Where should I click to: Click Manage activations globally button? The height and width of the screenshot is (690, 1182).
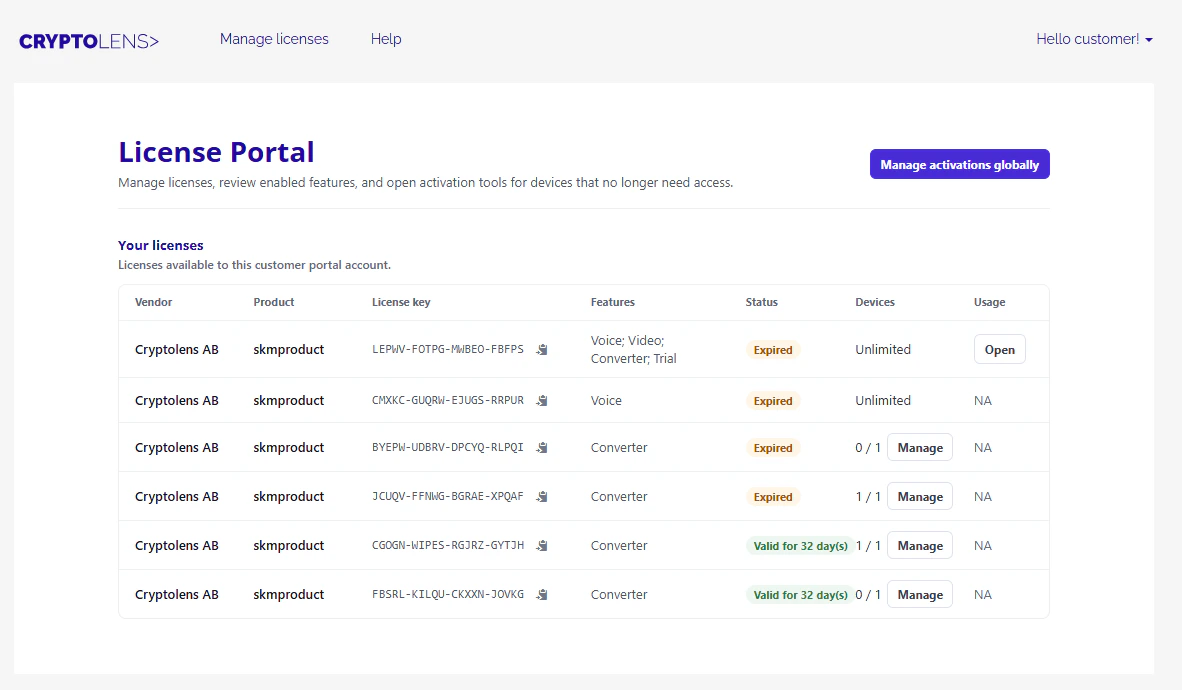pyautogui.click(x=960, y=164)
